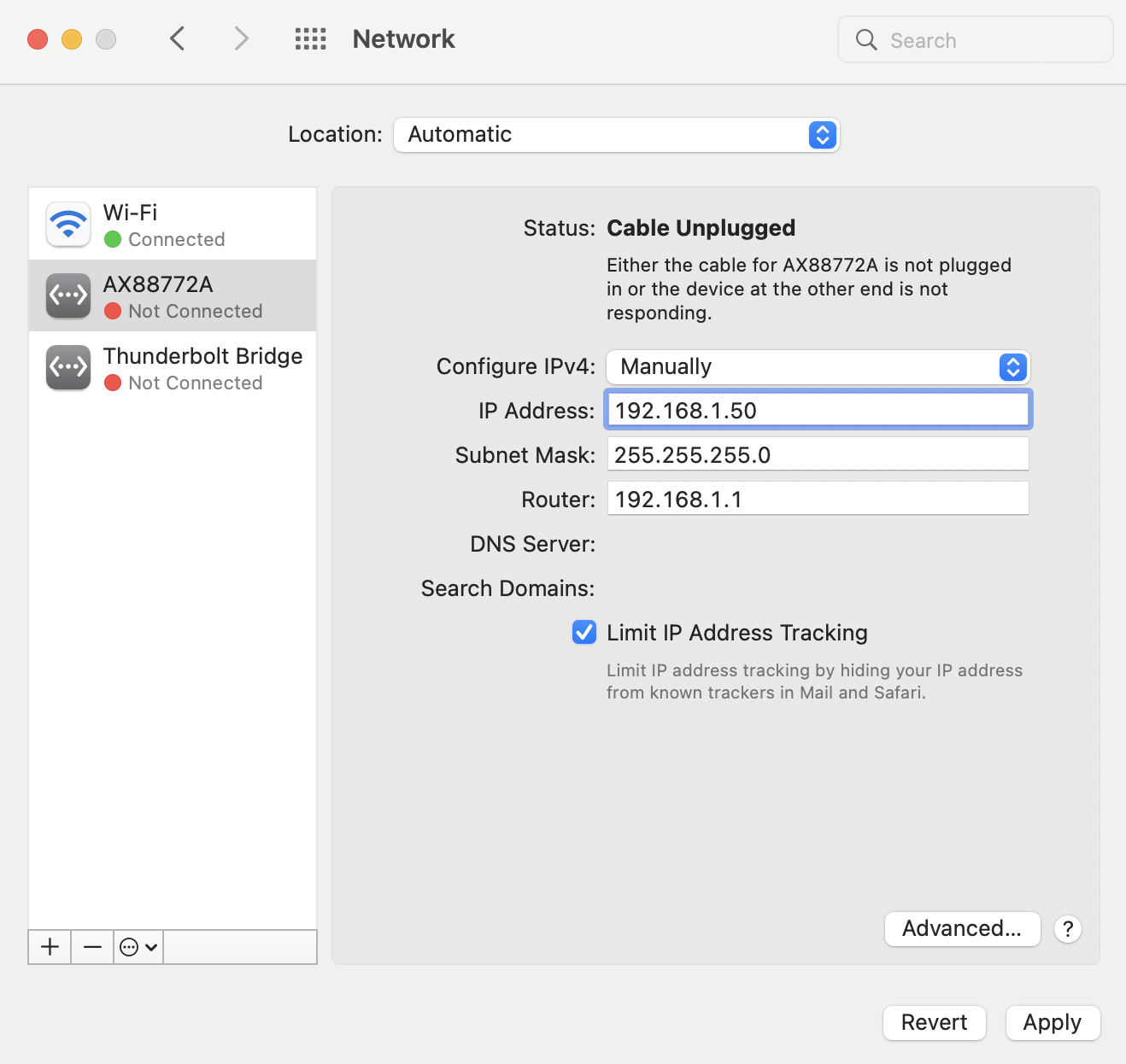Screen dimensions: 1126x1064
Task: Open help with the question mark
Action: 1068,929
